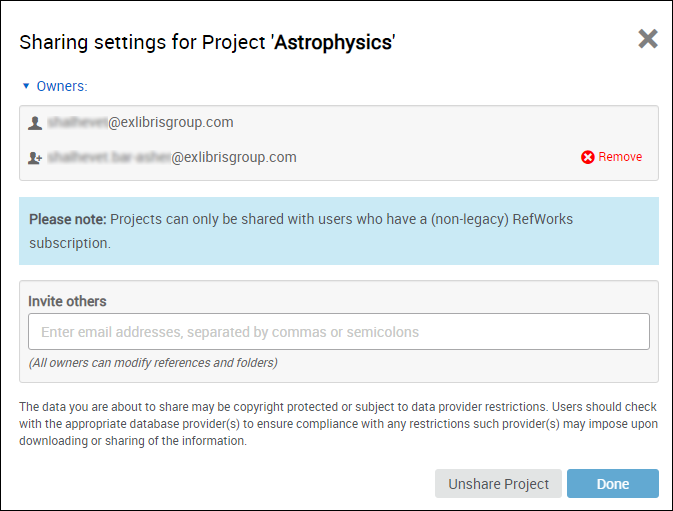Click the bold 'Please note:' label
The image size is (673, 511).
pyautogui.click(x=67, y=219)
